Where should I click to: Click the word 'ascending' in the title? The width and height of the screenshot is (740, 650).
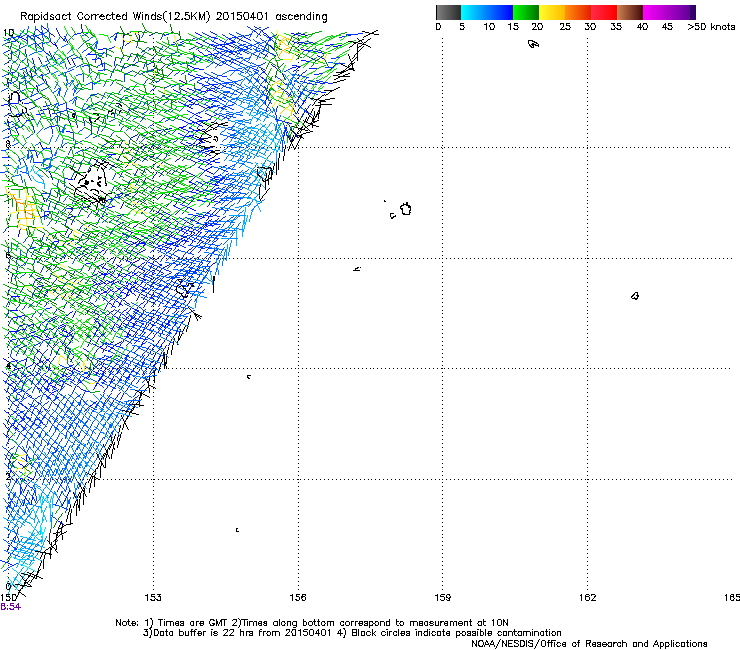coord(301,17)
